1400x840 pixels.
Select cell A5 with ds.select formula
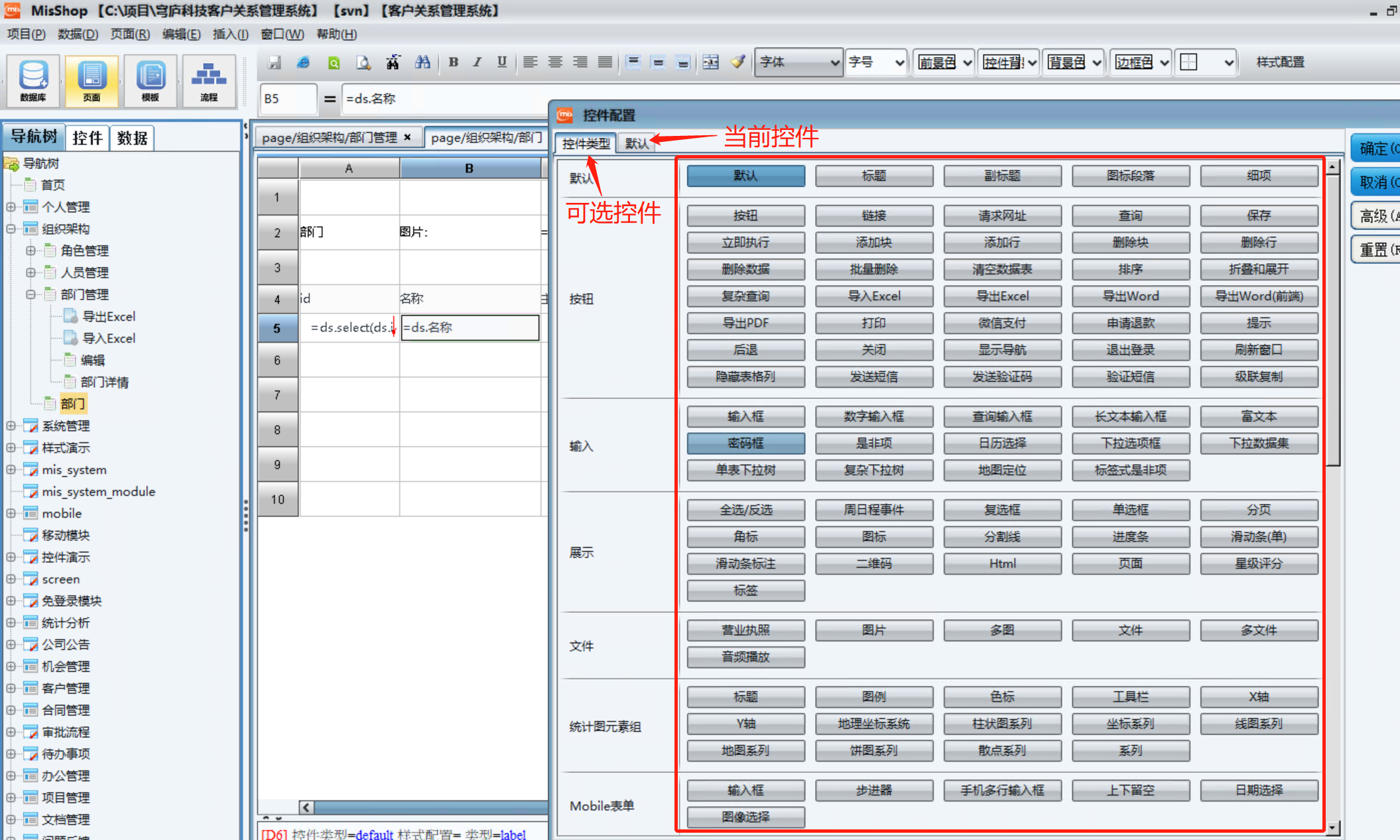[x=350, y=328]
